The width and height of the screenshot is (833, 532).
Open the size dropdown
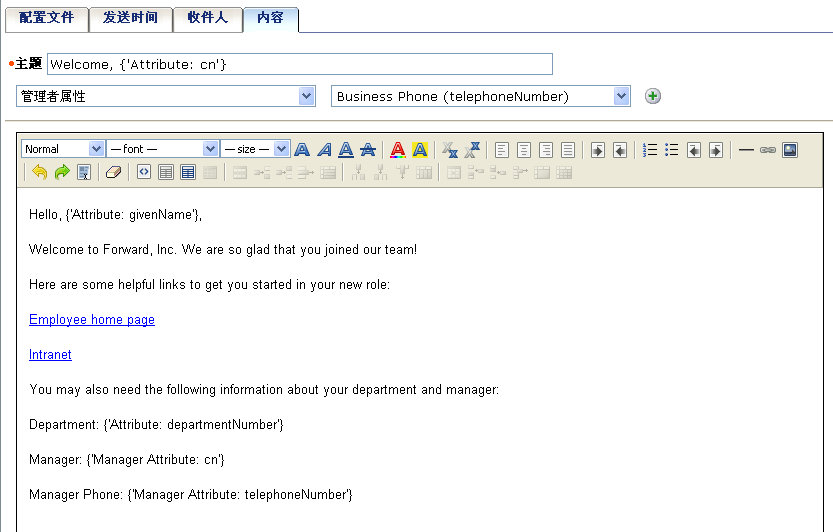coord(255,149)
